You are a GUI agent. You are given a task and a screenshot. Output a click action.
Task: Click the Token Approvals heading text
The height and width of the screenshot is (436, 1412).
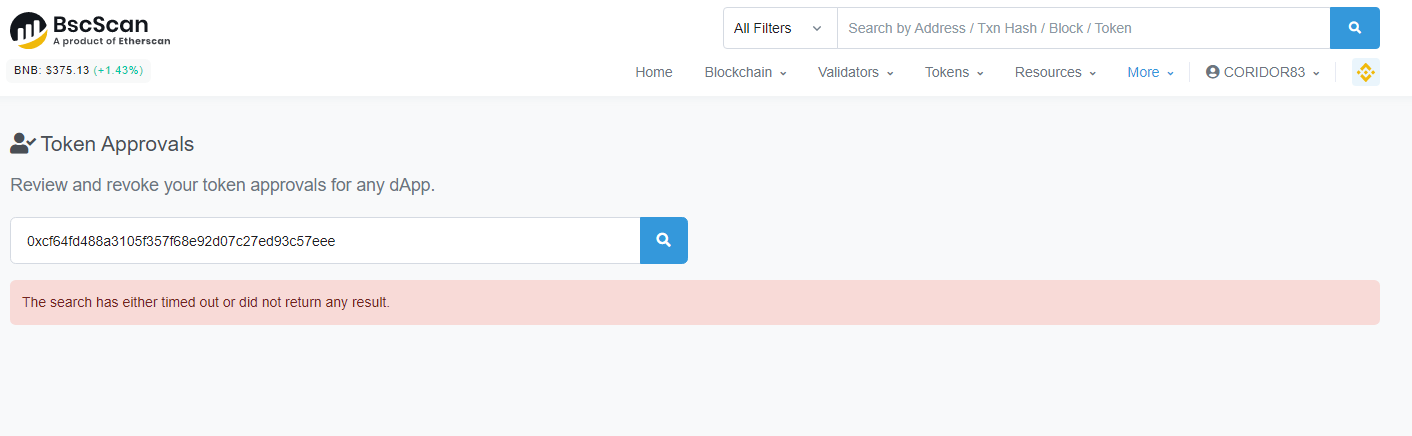pyautogui.click(x=117, y=144)
